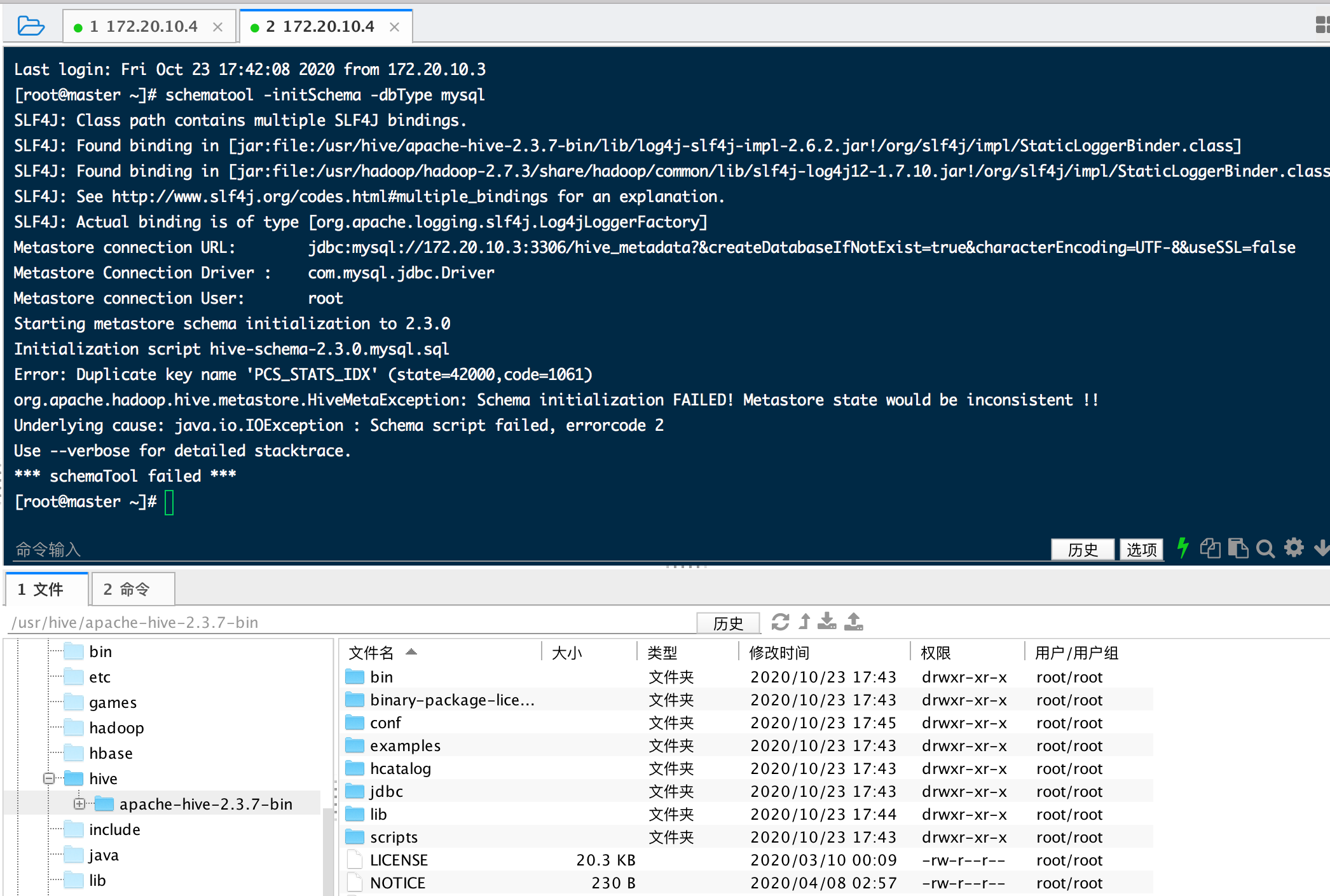The height and width of the screenshot is (896, 1330).
Task: Go up to parent directory
Action: [x=804, y=621]
